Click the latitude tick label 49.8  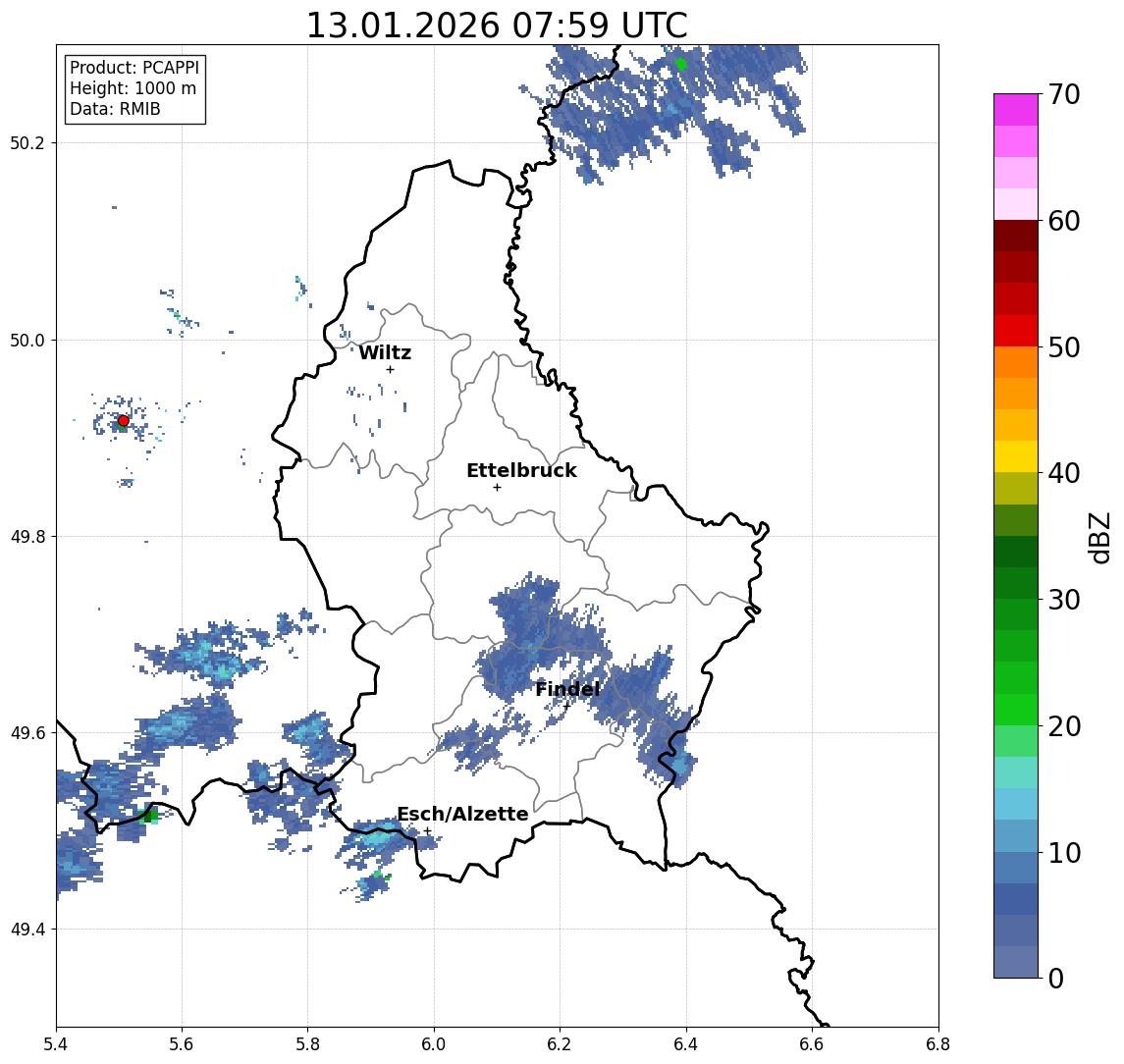click(27, 536)
